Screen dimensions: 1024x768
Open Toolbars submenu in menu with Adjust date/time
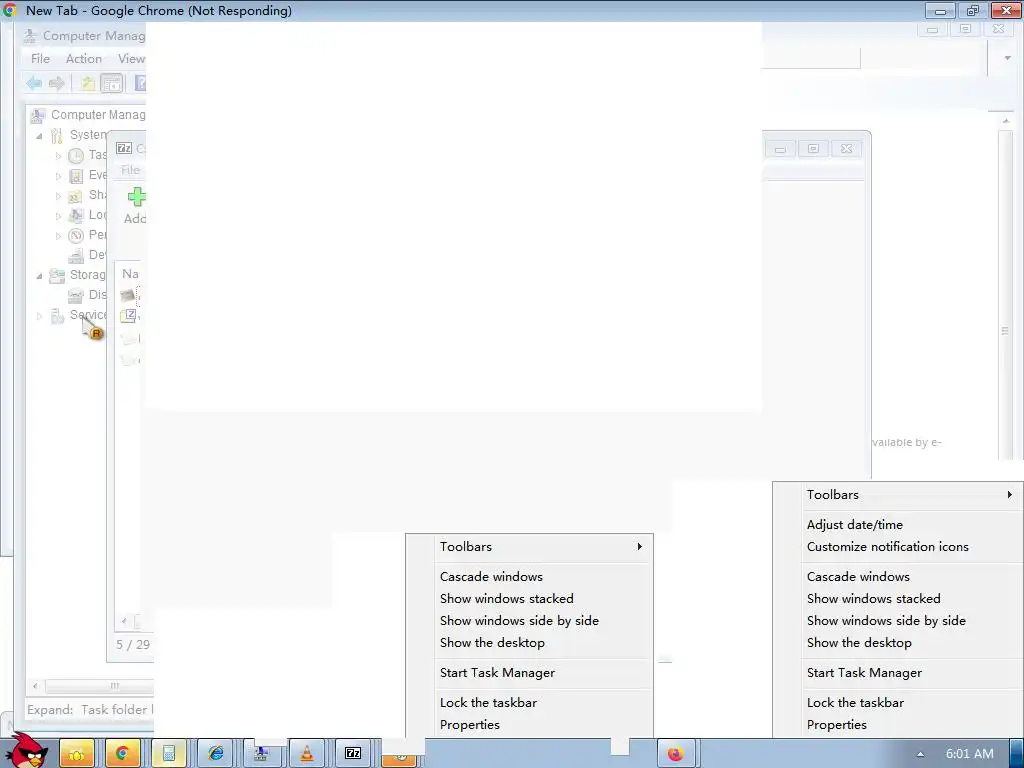[x=898, y=494]
